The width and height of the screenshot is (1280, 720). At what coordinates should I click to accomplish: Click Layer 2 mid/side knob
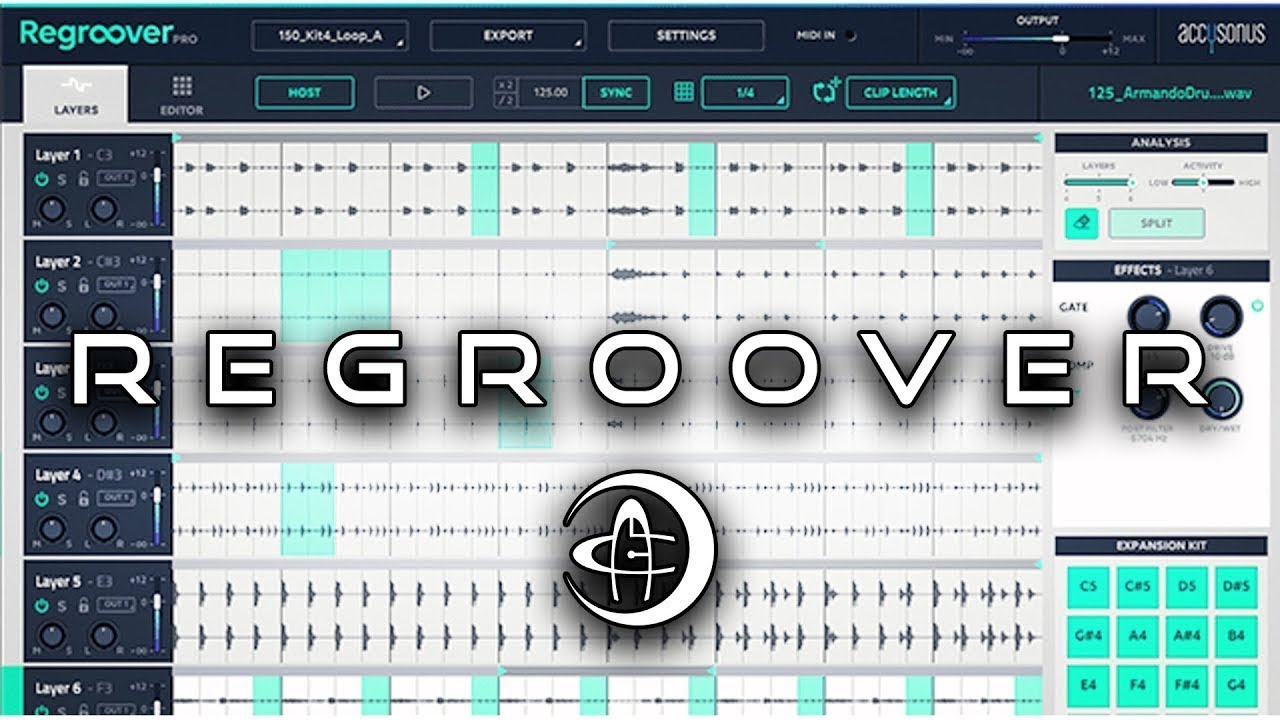[x=52, y=316]
